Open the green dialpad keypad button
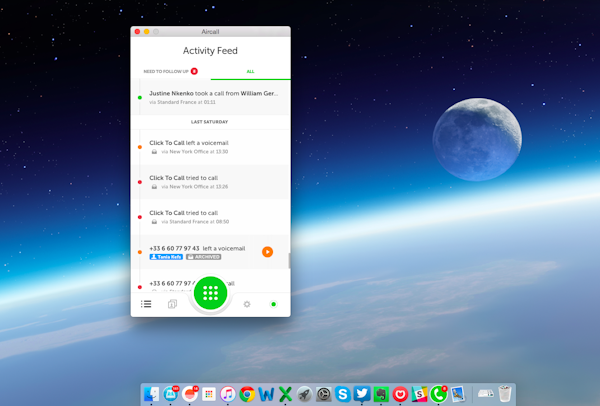The width and height of the screenshot is (600, 406). tap(210, 293)
